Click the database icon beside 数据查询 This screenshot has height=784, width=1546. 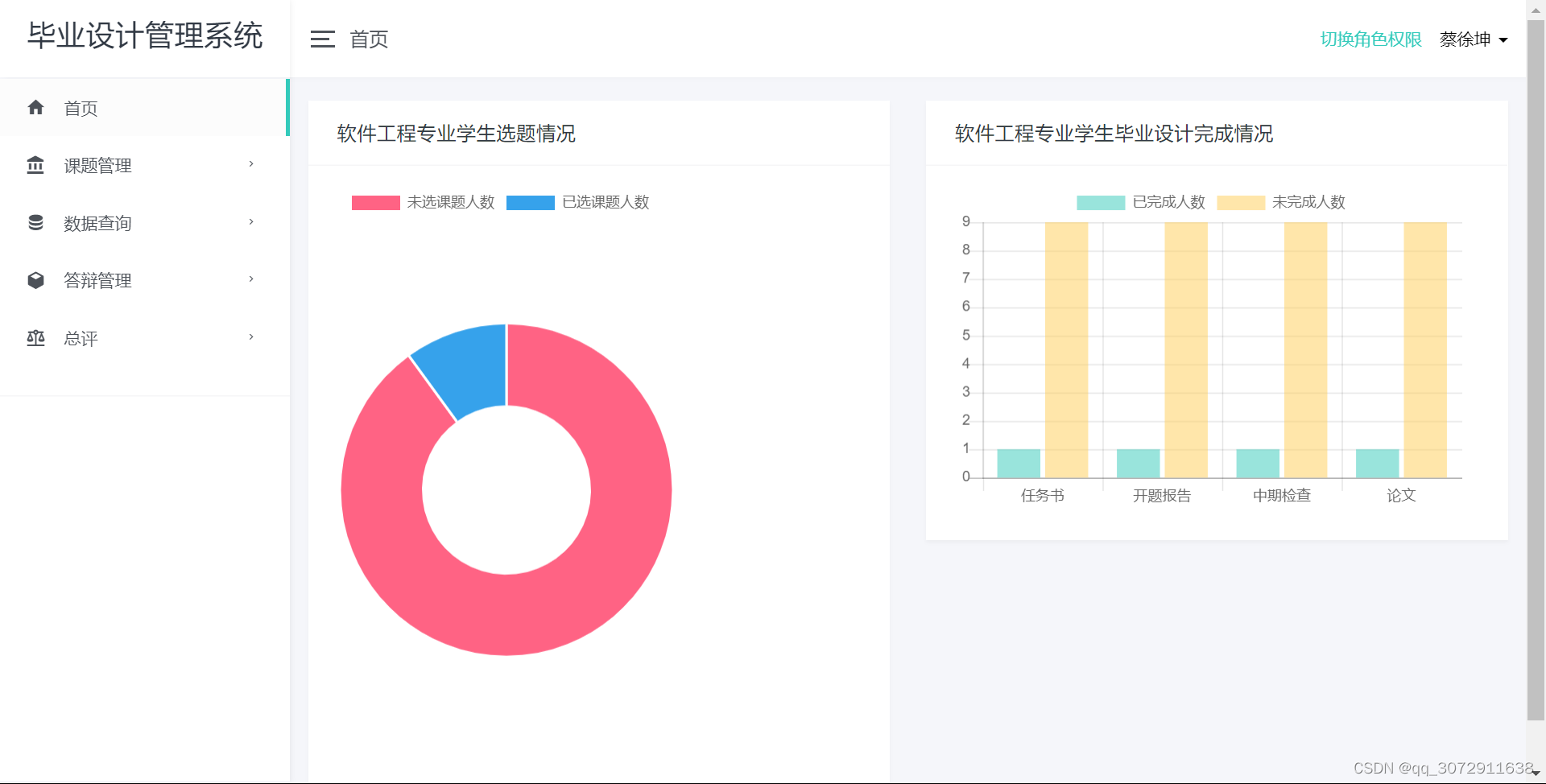pyautogui.click(x=35, y=222)
